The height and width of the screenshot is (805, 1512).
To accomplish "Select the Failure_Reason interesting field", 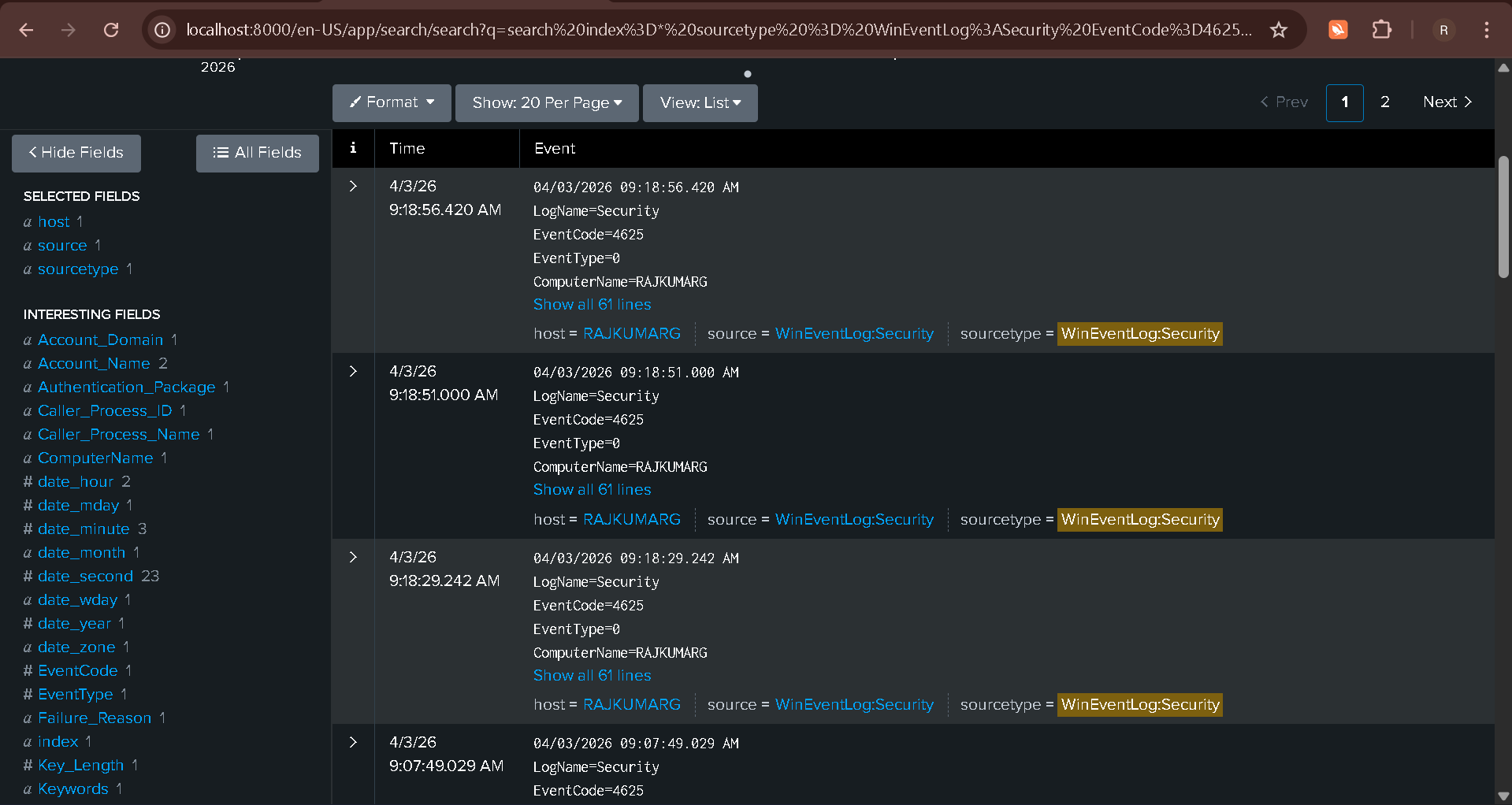I will 95,718.
